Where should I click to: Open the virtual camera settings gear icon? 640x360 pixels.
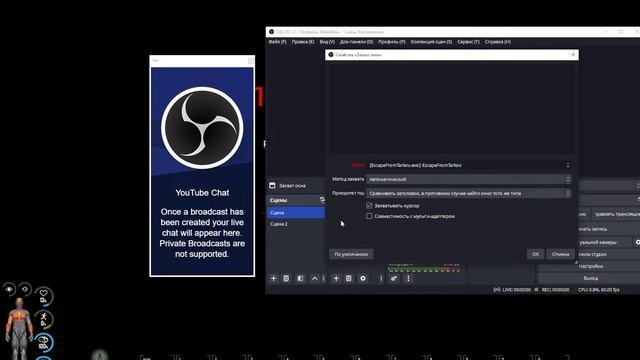637,242
